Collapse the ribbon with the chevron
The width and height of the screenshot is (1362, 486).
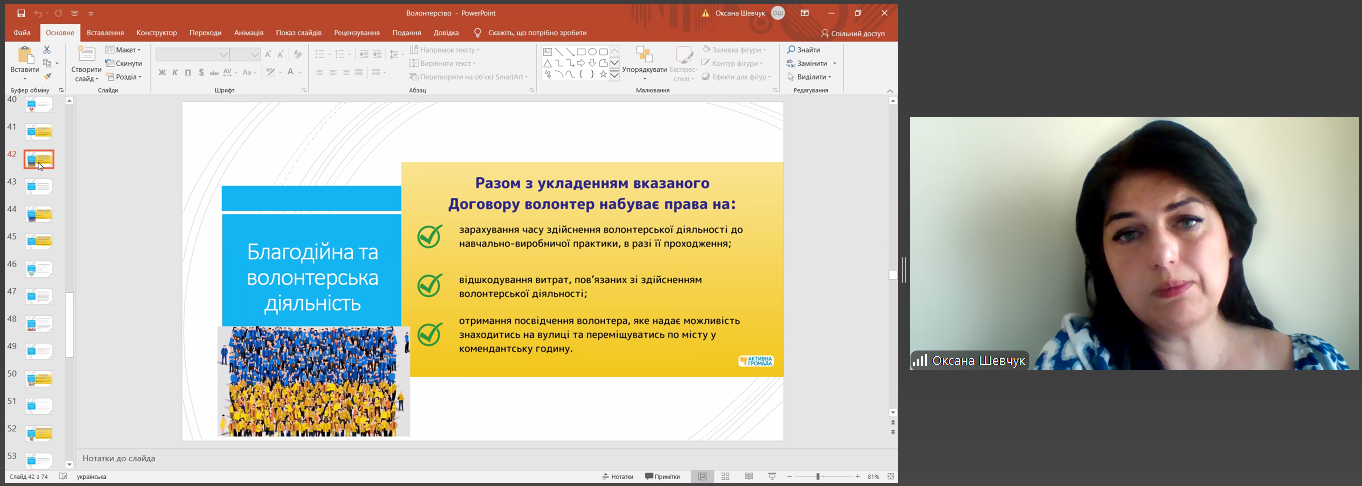[x=889, y=90]
